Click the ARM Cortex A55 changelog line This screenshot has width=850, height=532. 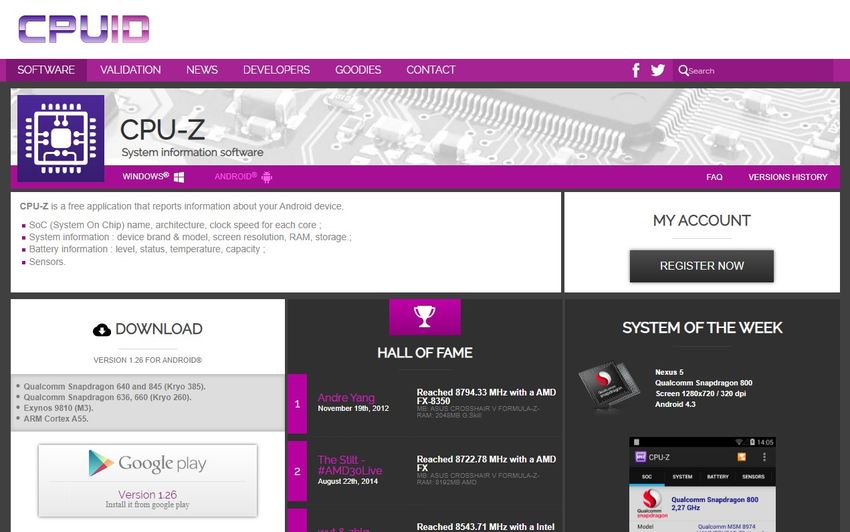(x=56, y=419)
